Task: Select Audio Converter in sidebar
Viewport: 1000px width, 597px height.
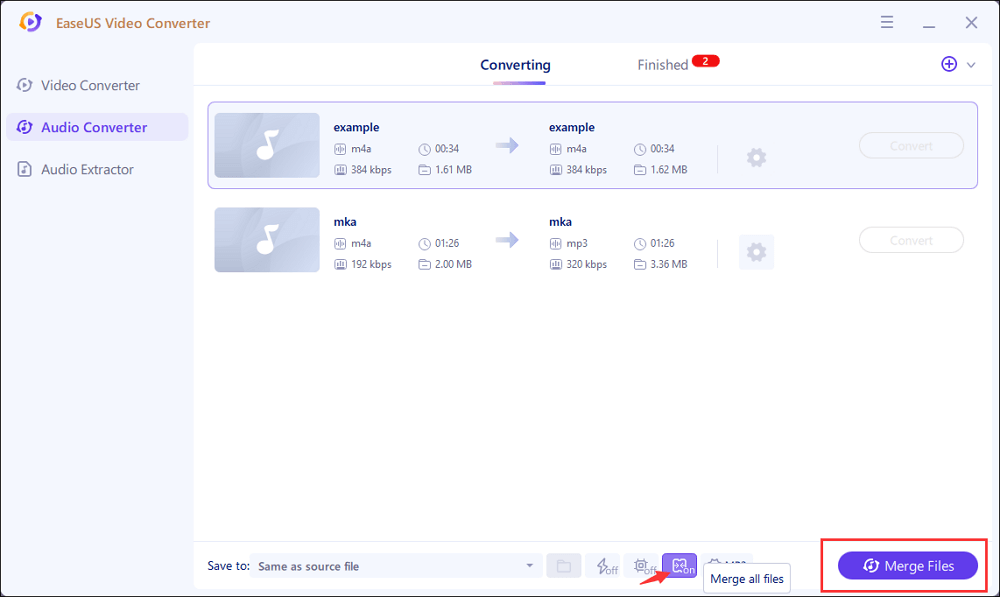Action: click(94, 127)
